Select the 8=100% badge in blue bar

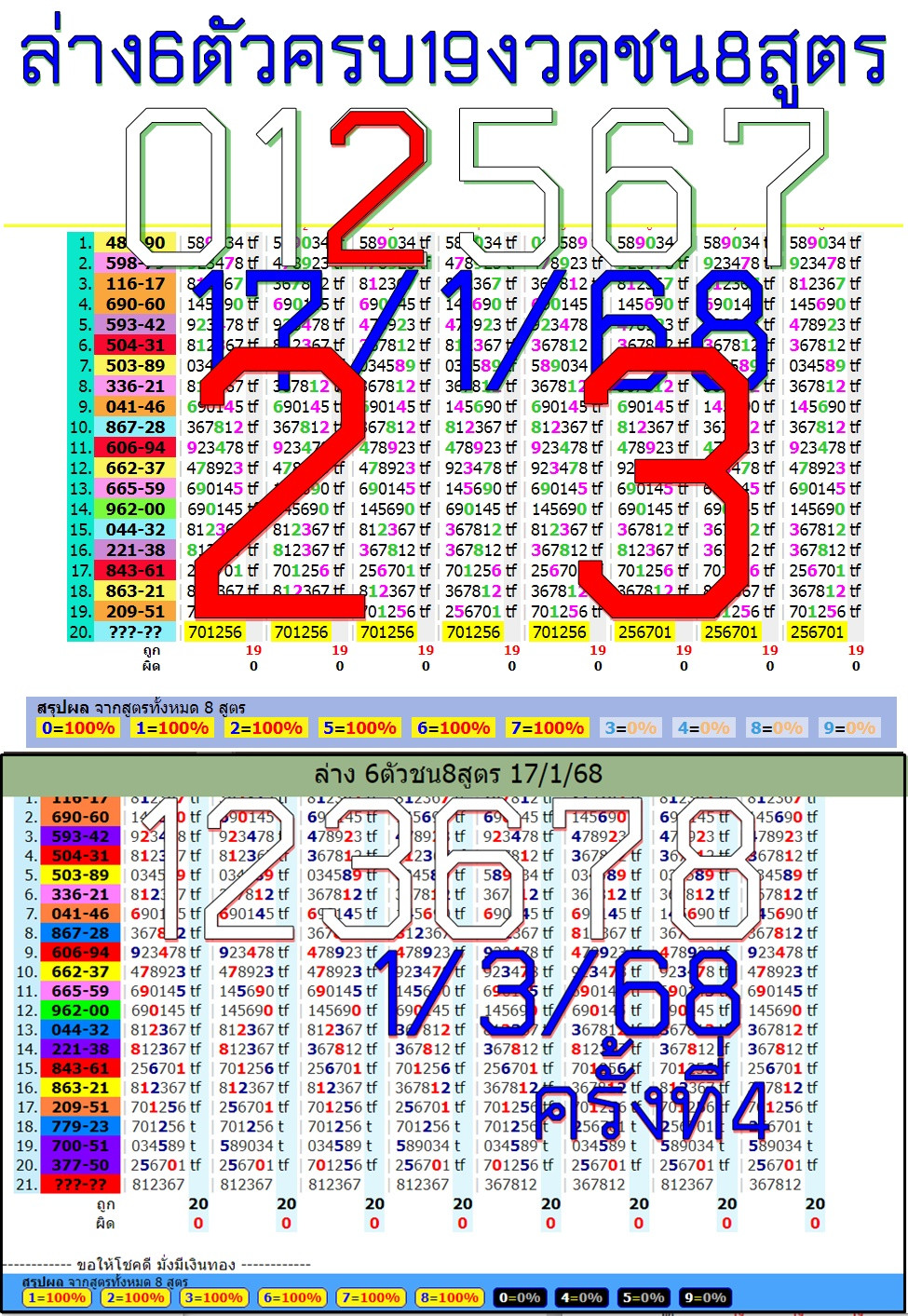pos(449,1297)
